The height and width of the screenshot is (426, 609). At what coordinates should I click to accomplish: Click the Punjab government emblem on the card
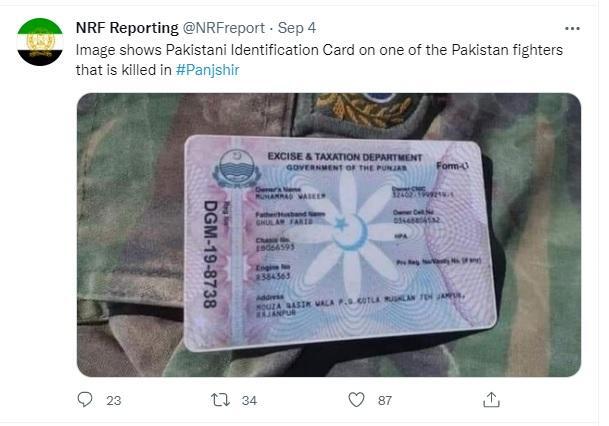236,169
